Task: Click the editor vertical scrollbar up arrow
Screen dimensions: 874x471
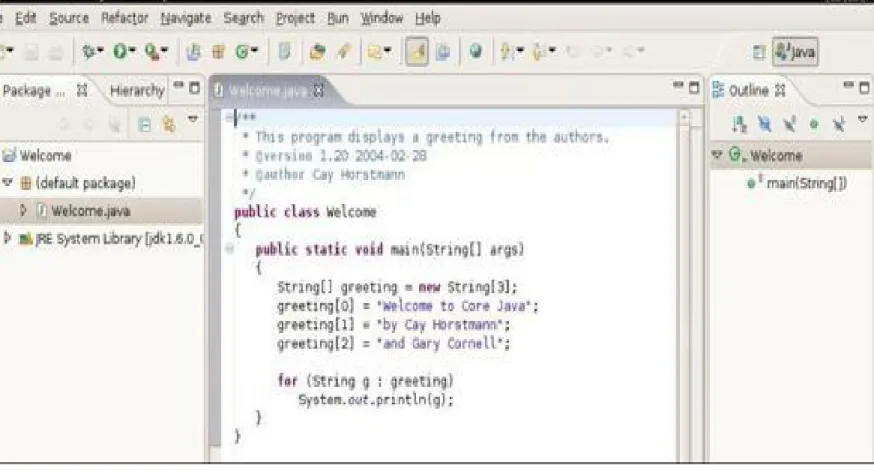Action: (x=684, y=116)
